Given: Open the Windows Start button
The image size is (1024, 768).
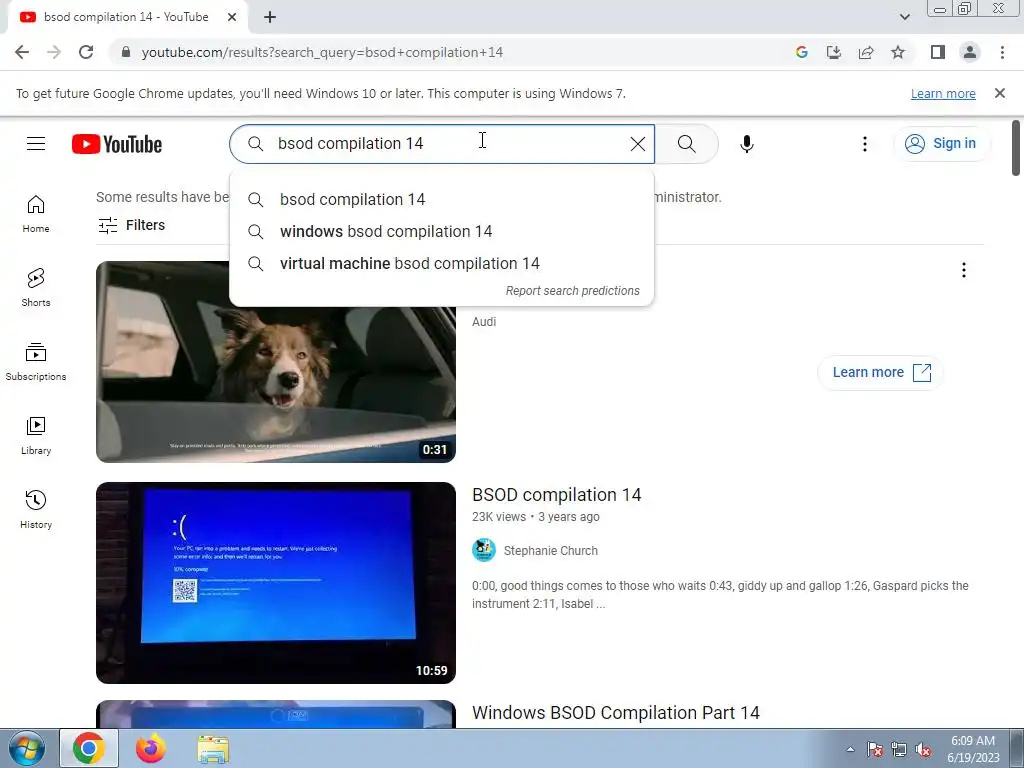Looking at the screenshot, I should pyautogui.click(x=26, y=748).
